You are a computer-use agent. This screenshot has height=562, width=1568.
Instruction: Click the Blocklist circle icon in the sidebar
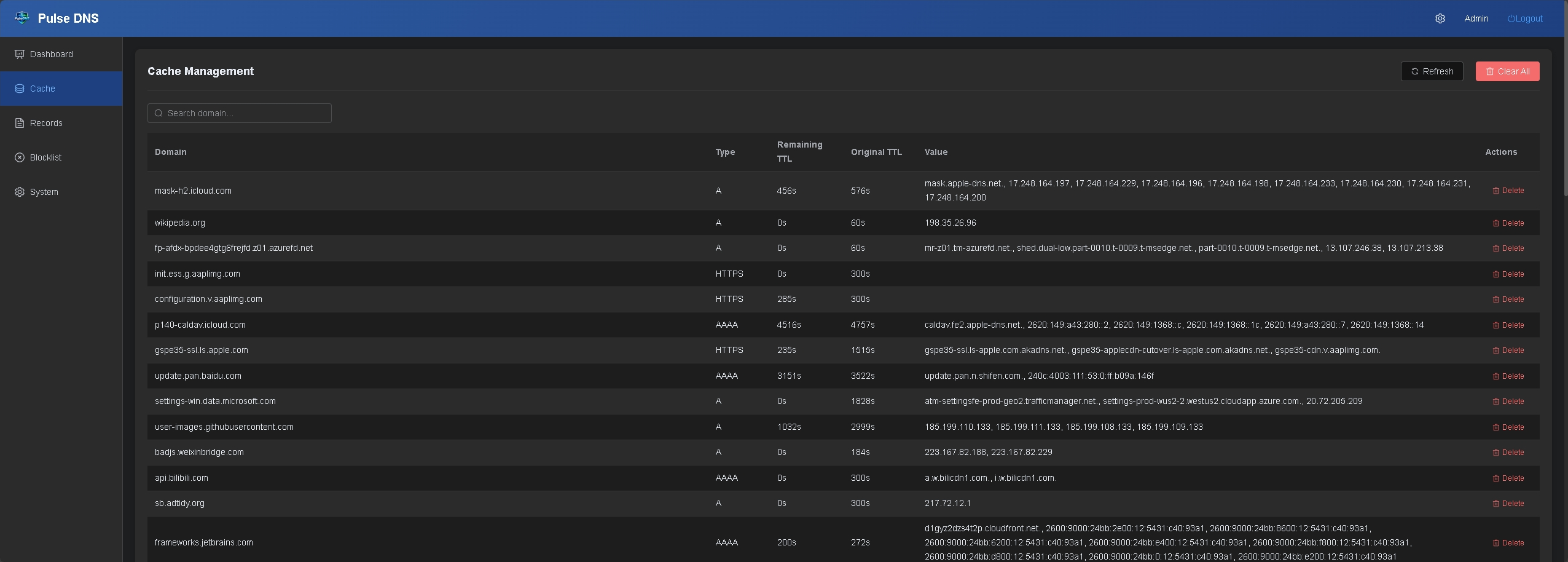pyautogui.click(x=19, y=157)
